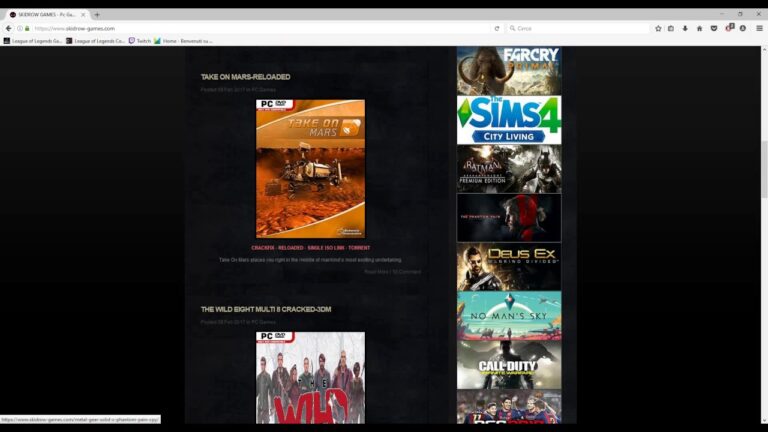Click The Wild Eight cover image

pos(310,378)
